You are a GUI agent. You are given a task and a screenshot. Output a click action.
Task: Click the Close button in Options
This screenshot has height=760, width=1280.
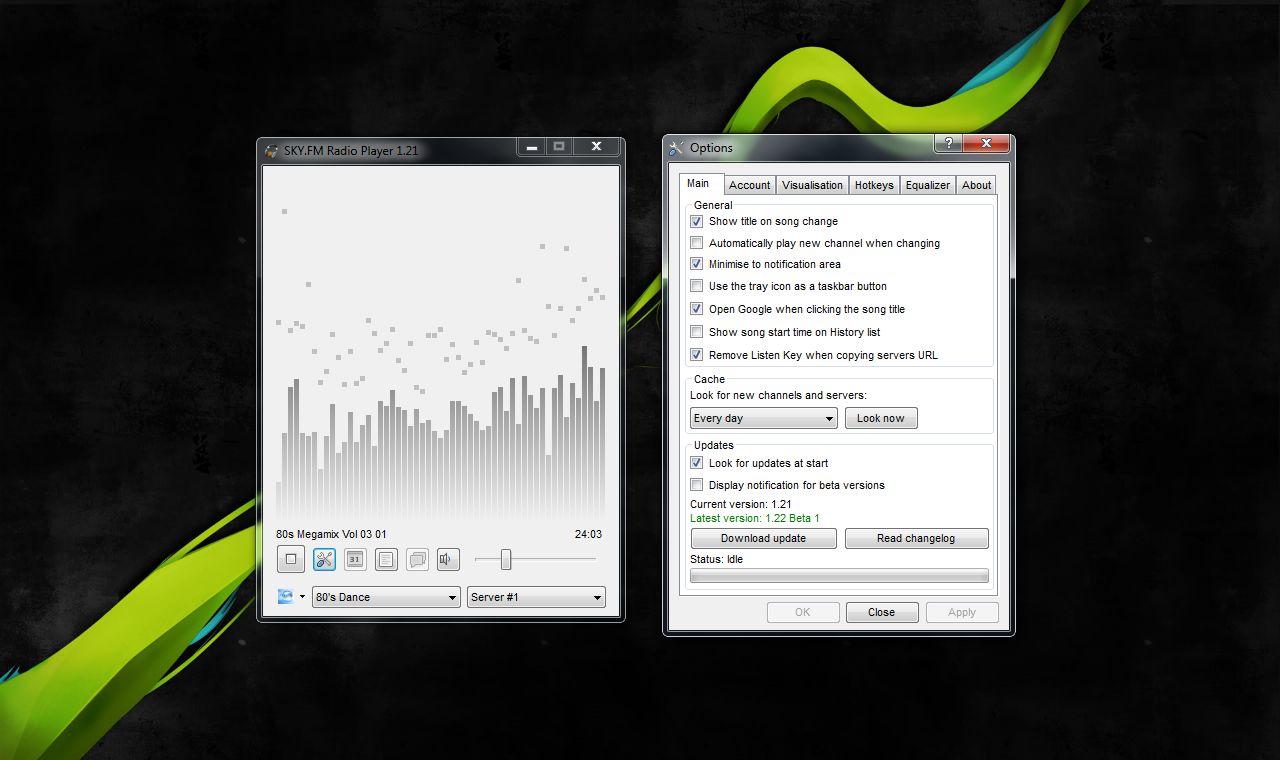click(x=882, y=612)
